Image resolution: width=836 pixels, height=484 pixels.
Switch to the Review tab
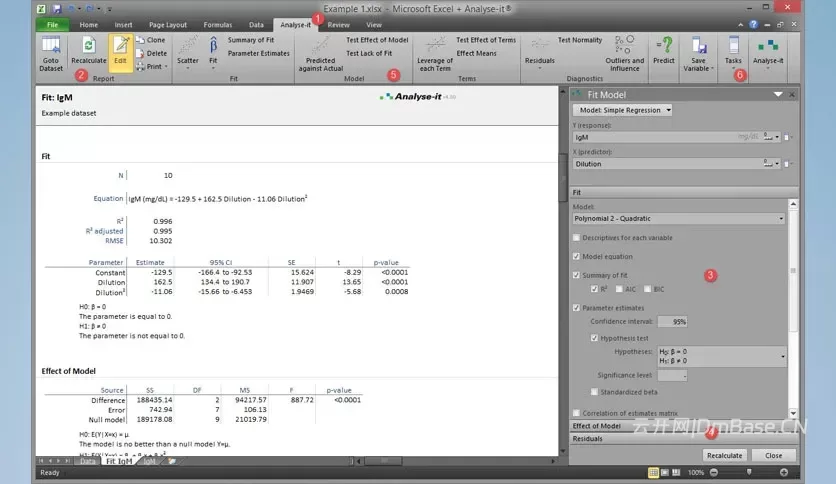pyautogui.click(x=339, y=25)
